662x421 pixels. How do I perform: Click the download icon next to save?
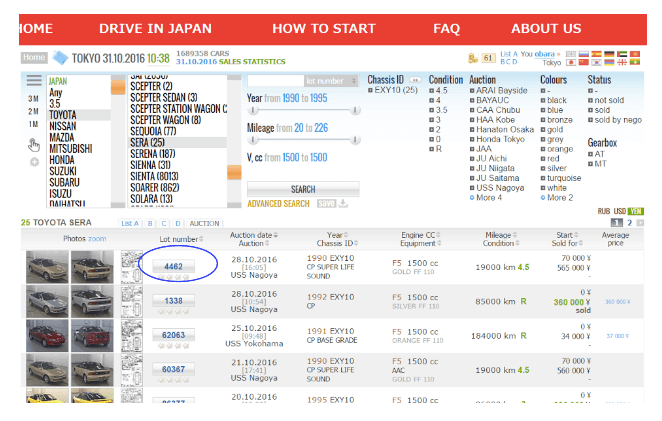point(343,204)
